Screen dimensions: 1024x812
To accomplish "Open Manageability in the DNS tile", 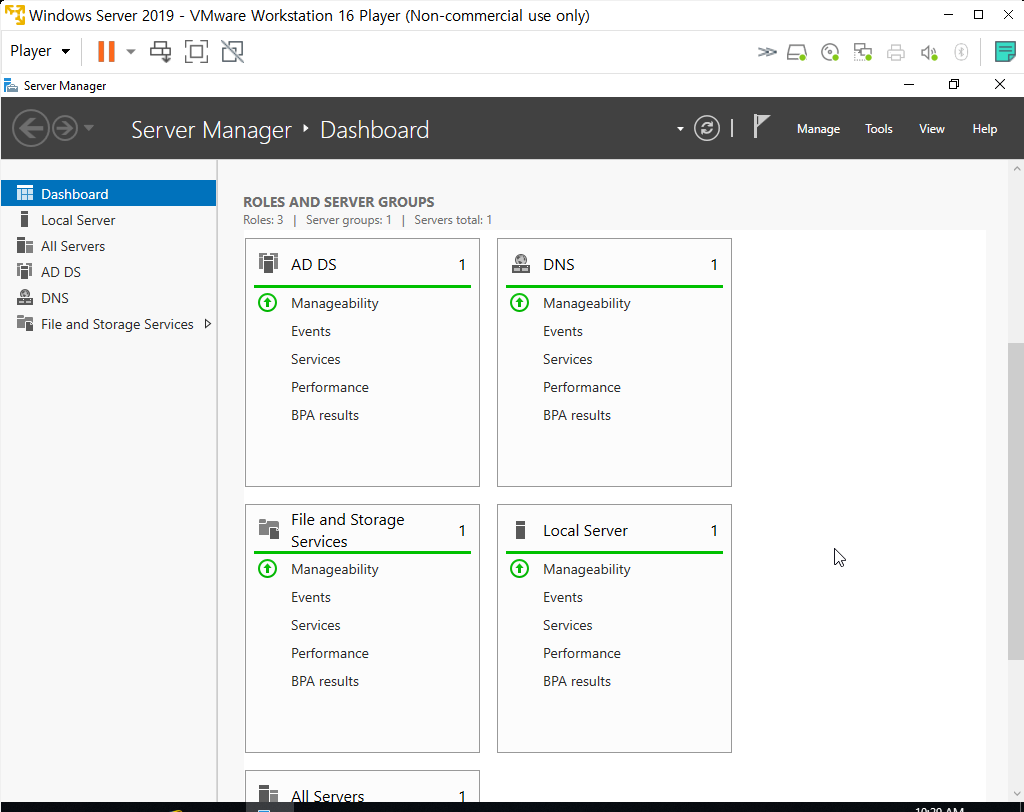I will coord(586,303).
